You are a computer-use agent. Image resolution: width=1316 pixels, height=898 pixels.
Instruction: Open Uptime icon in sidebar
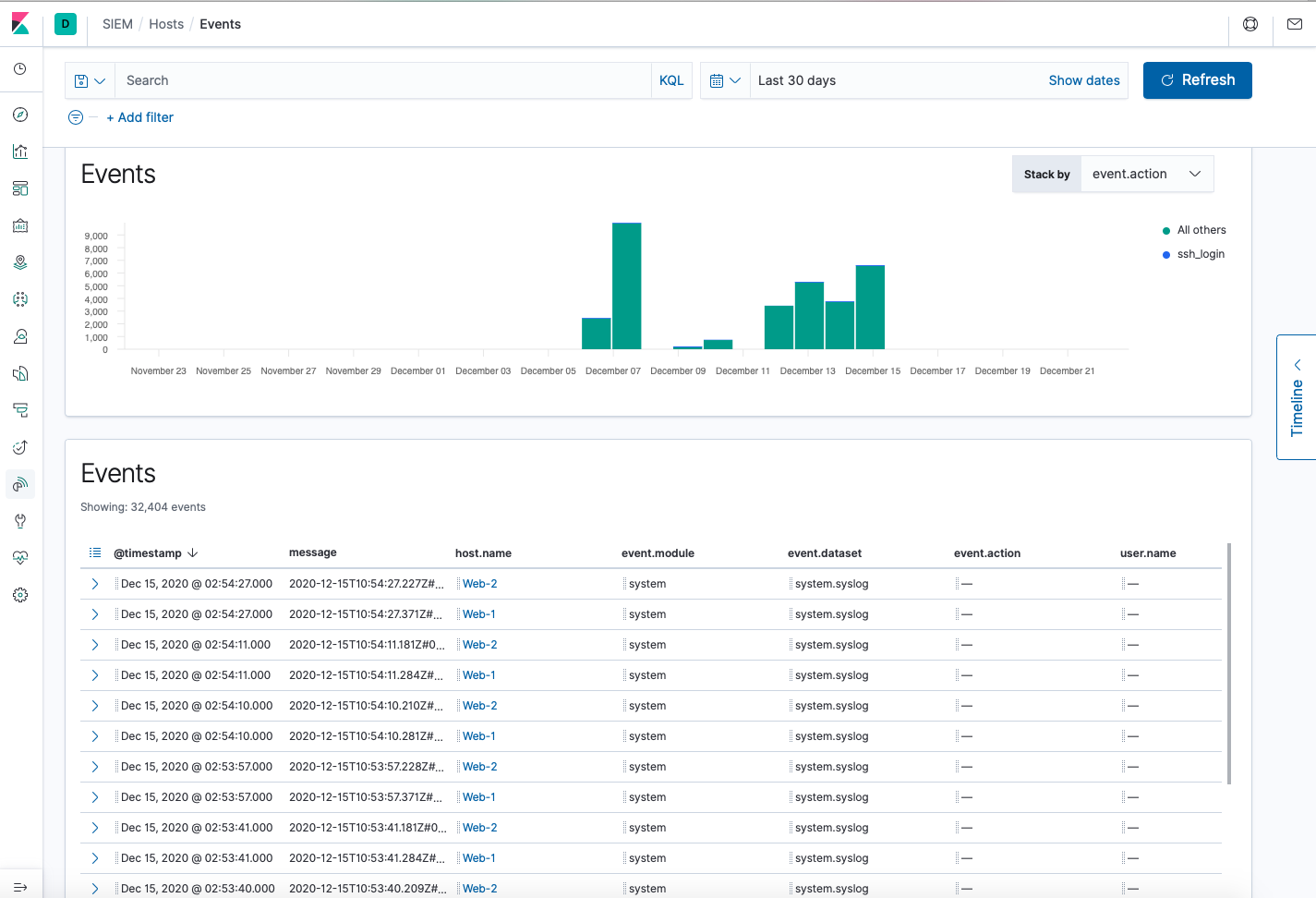[20, 447]
